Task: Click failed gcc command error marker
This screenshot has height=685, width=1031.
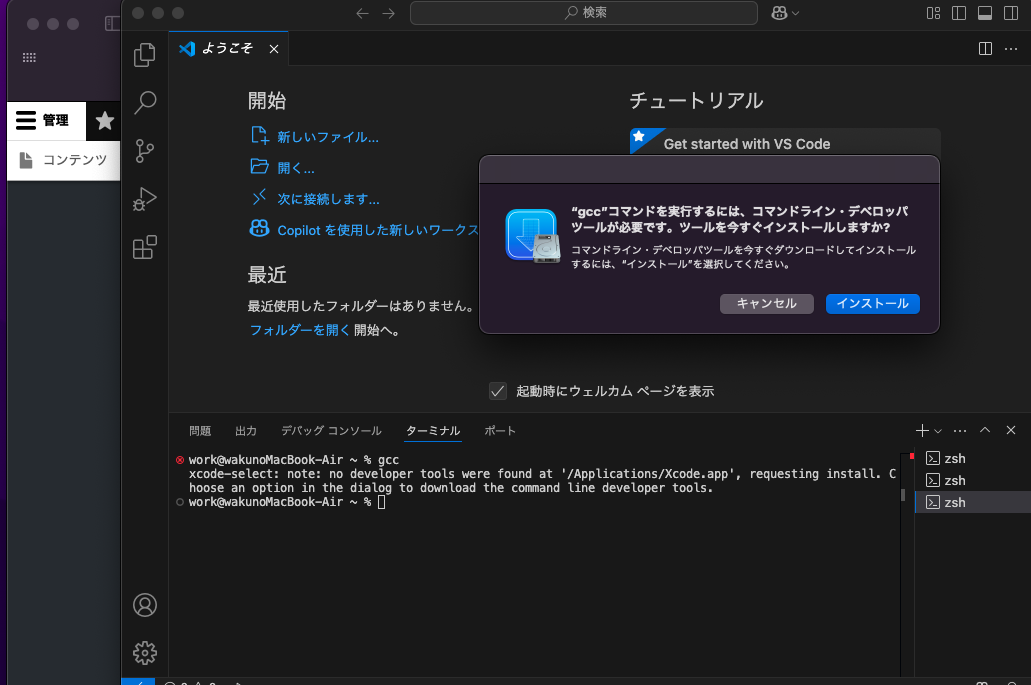Action: (x=180, y=460)
